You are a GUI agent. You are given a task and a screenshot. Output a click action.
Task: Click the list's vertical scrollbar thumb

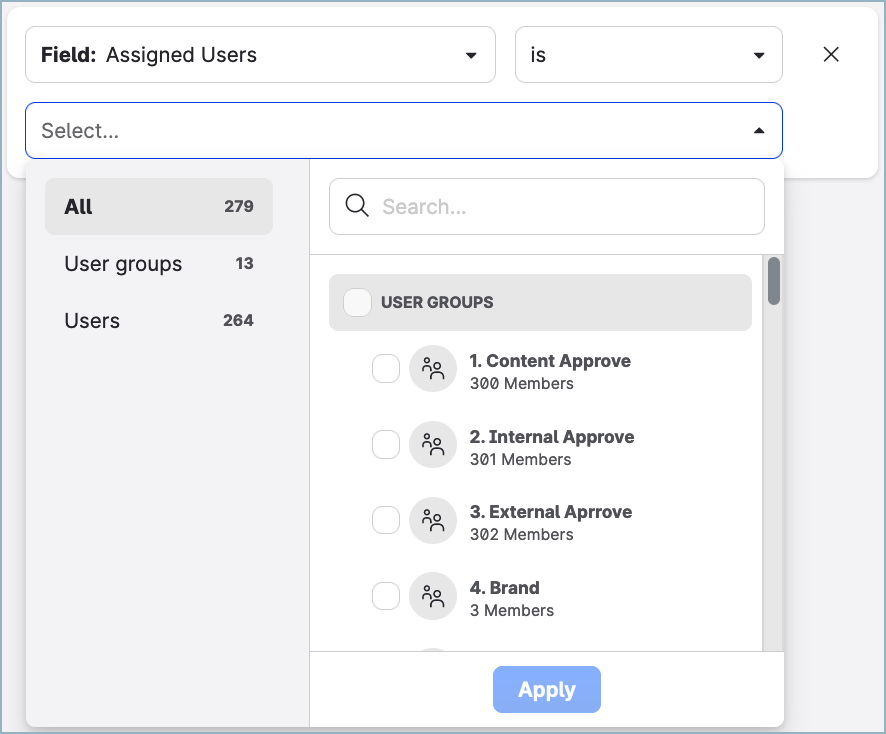(x=774, y=282)
